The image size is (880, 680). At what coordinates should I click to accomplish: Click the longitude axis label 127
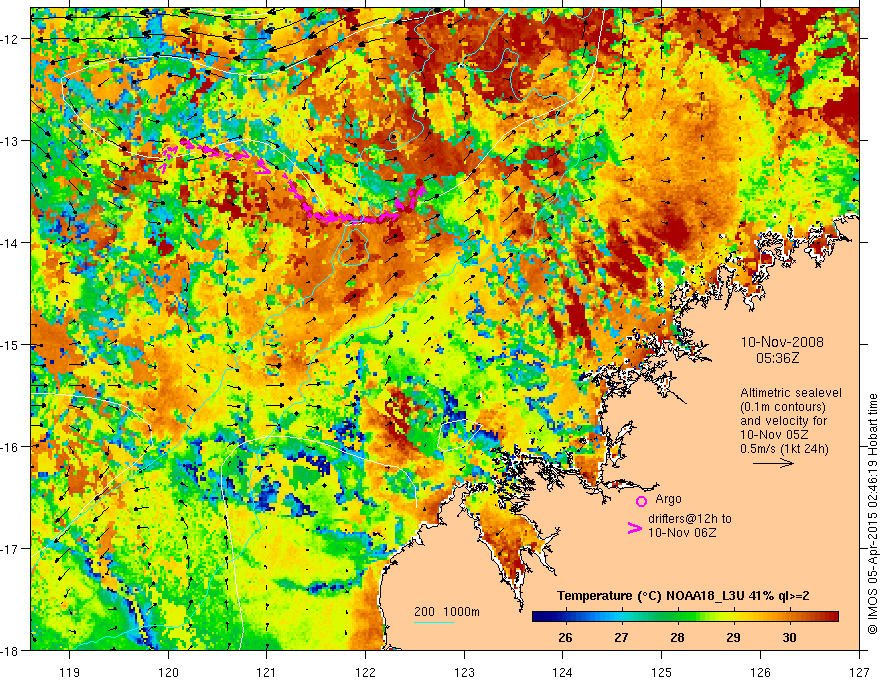(x=859, y=672)
